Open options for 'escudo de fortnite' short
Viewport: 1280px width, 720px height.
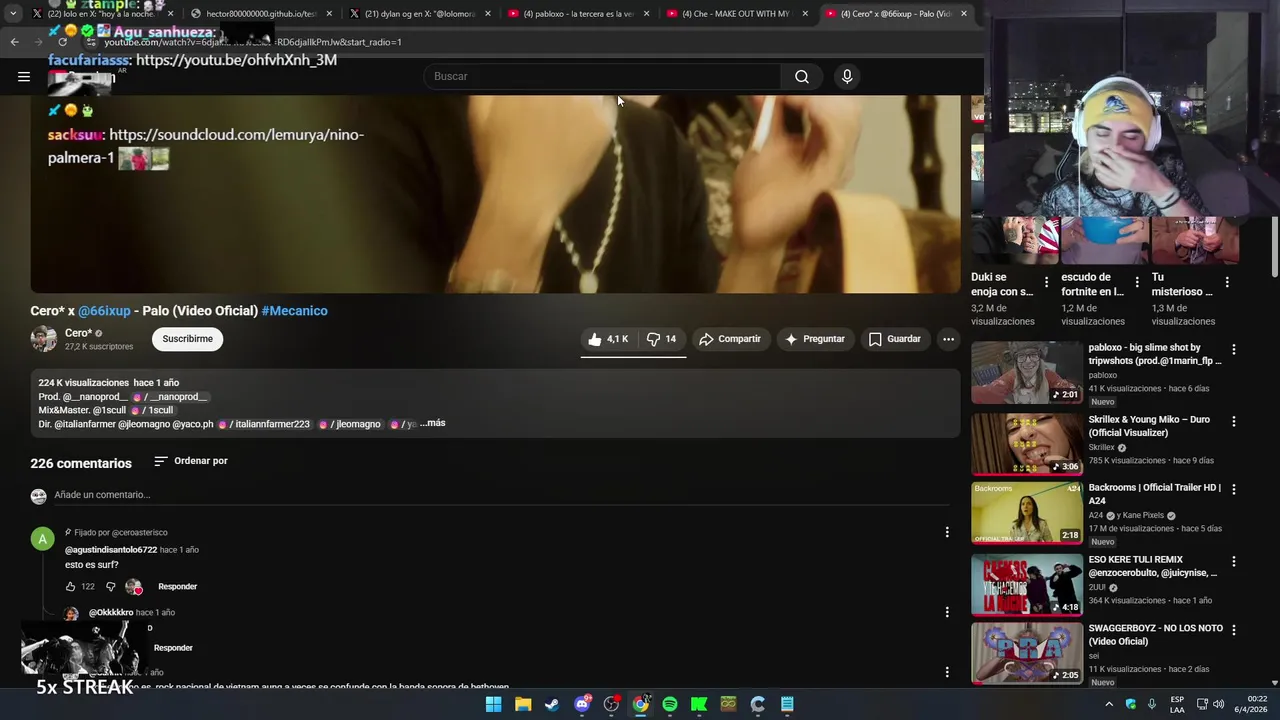[x=1137, y=283]
